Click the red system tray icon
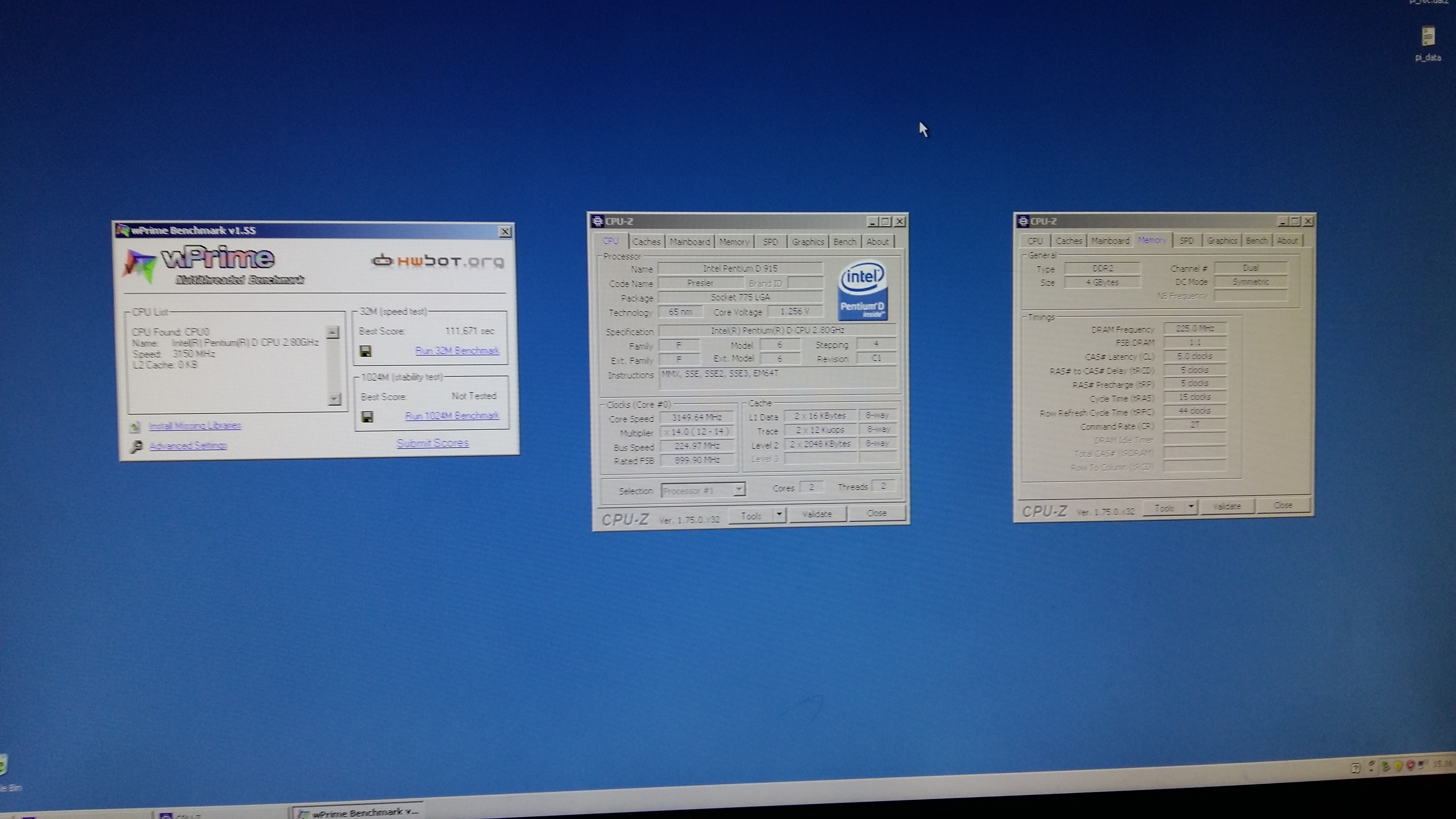 click(x=1410, y=765)
